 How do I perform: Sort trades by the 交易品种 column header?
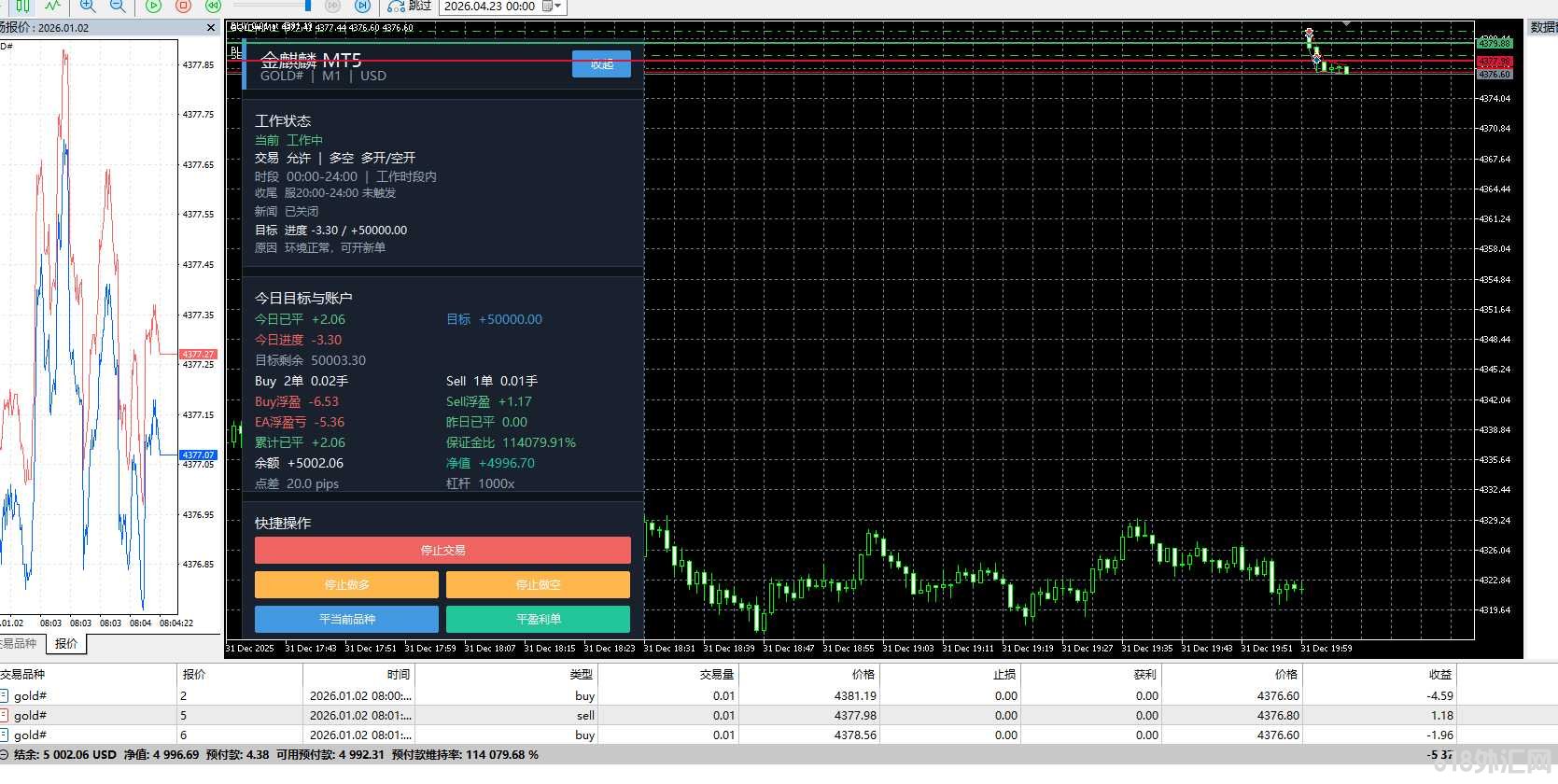tap(88, 674)
